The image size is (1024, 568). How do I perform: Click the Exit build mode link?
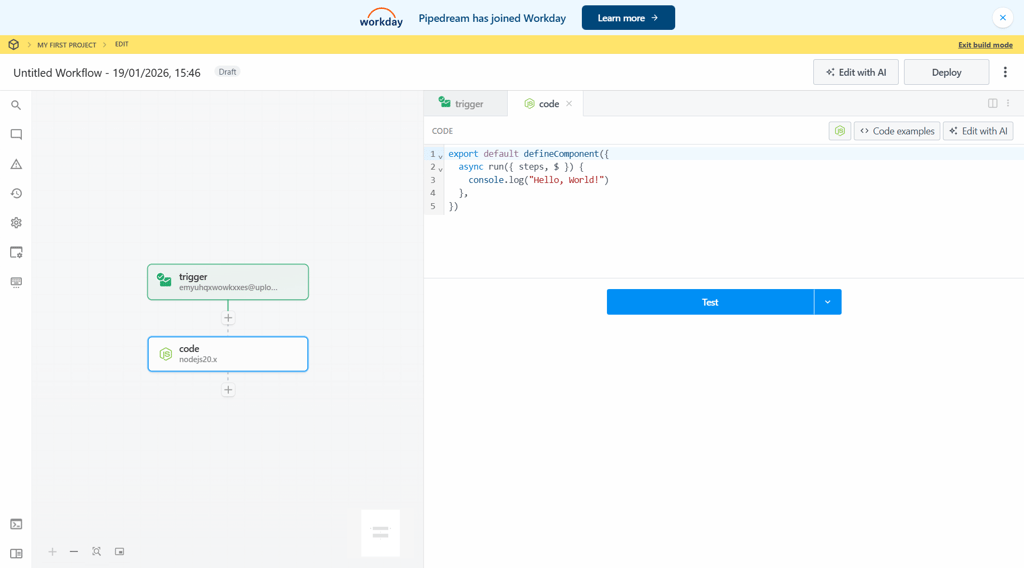point(985,45)
